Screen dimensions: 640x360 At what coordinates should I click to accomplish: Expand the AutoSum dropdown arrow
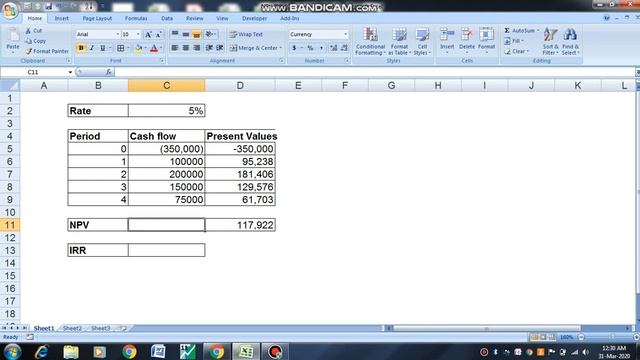click(x=538, y=31)
